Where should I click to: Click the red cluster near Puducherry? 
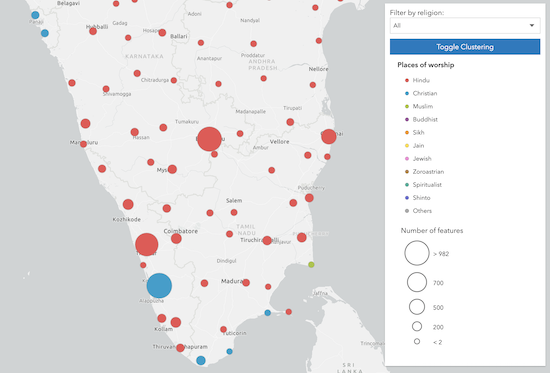click(309, 198)
